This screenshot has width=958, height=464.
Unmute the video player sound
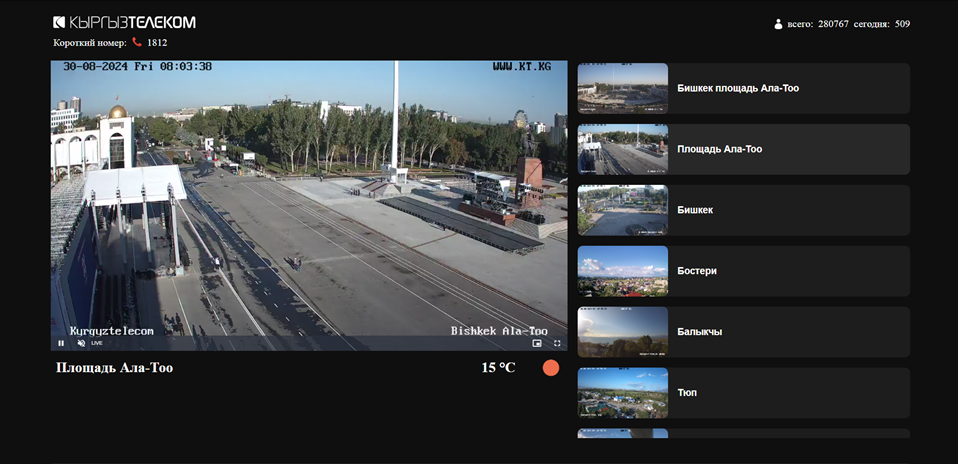pos(81,344)
